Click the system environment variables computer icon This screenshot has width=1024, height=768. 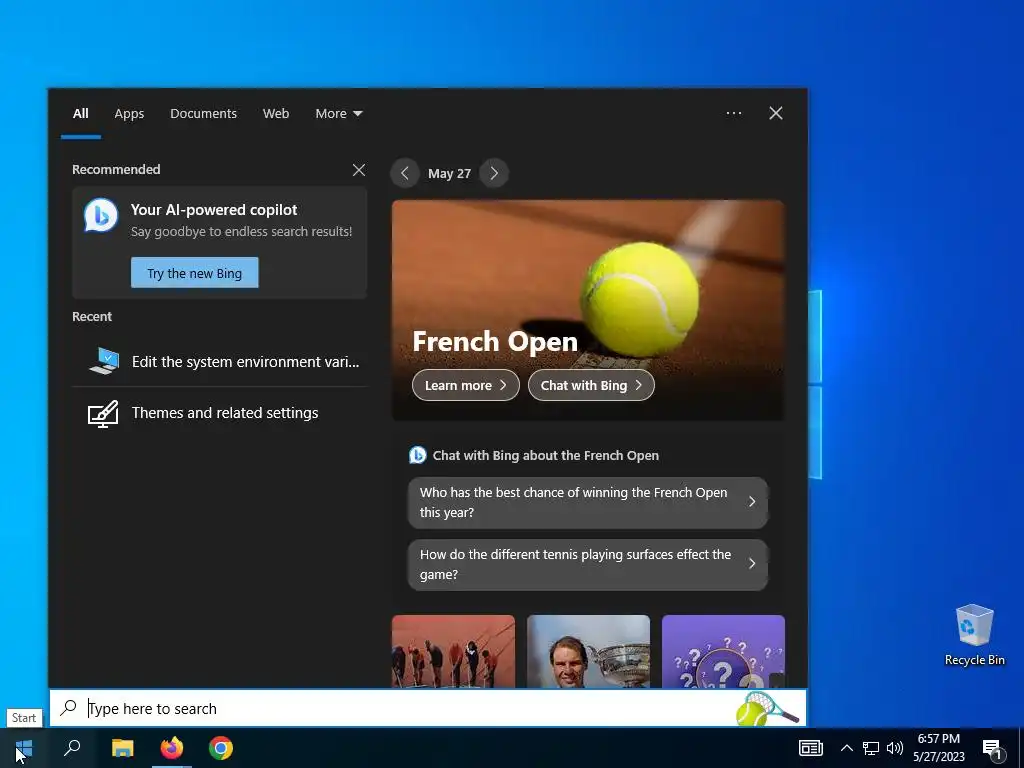click(104, 361)
